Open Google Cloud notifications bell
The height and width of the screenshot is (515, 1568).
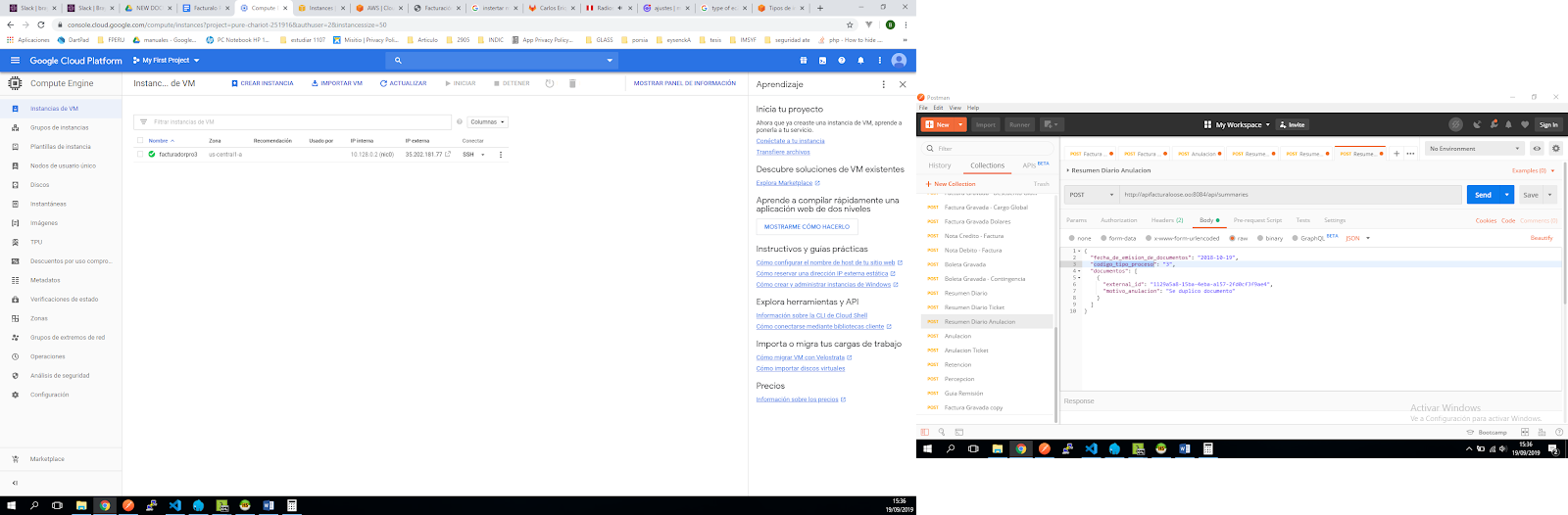coord(860,61)
